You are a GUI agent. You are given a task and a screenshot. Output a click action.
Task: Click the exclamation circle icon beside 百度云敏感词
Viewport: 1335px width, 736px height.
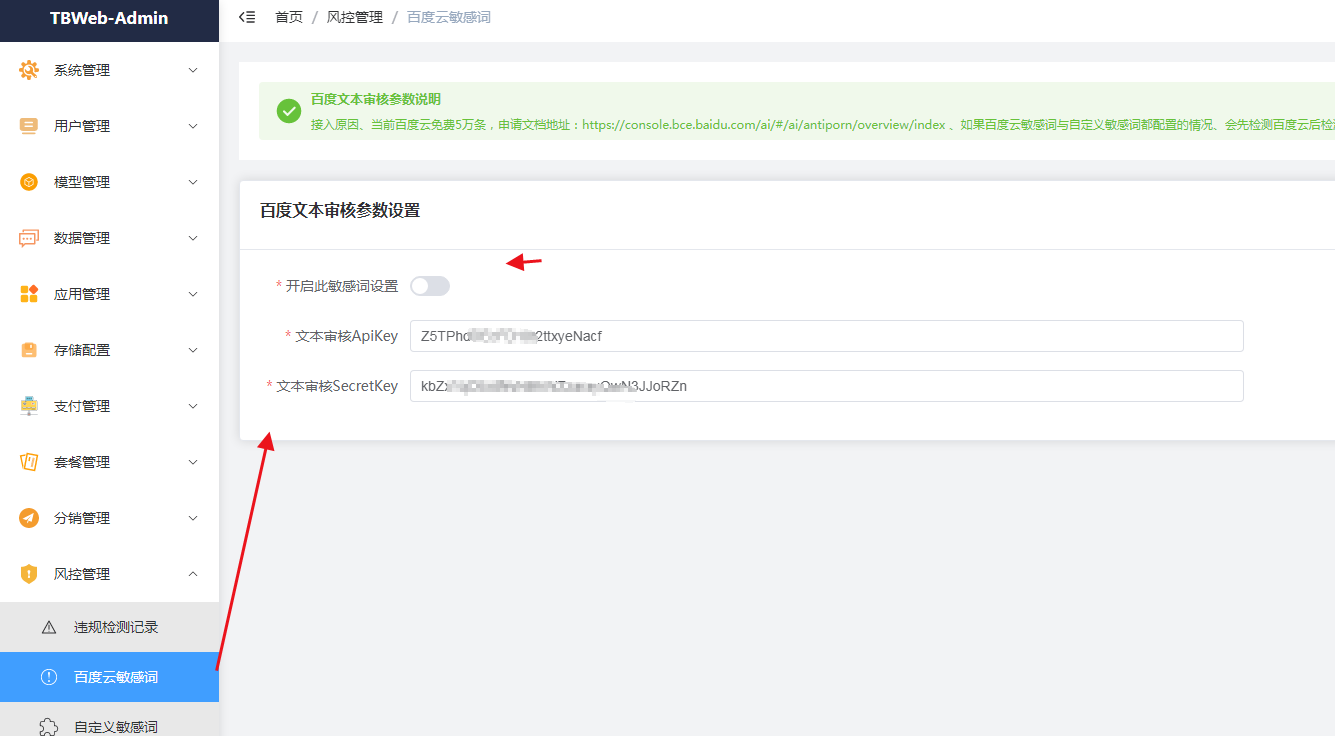pos(49,677)
